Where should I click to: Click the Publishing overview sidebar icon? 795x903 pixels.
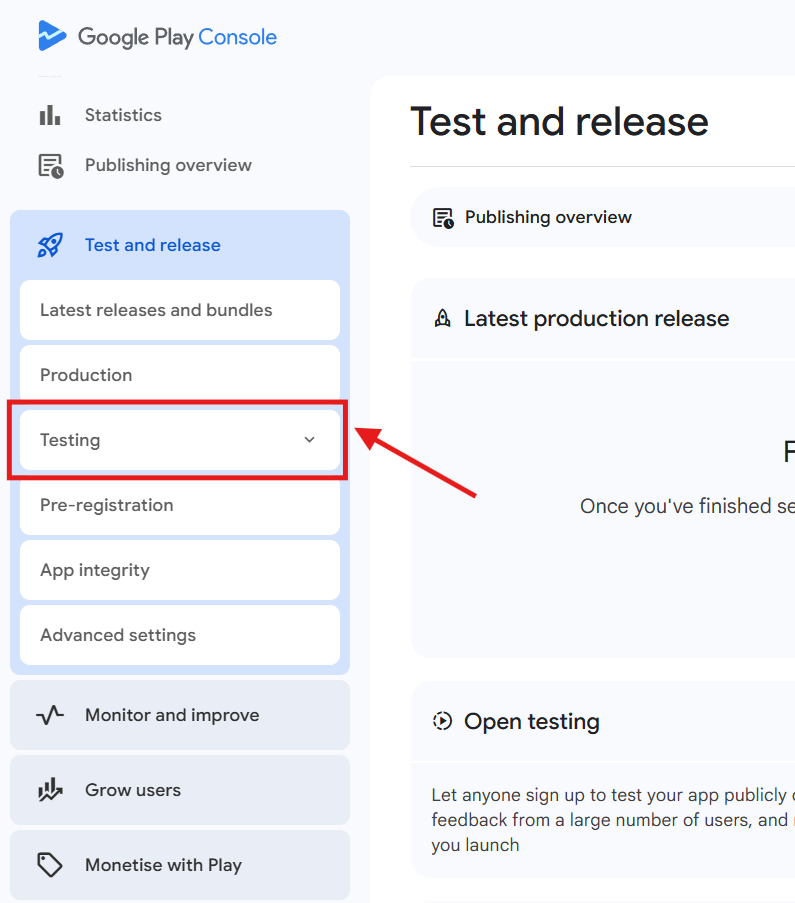[50, 166]
